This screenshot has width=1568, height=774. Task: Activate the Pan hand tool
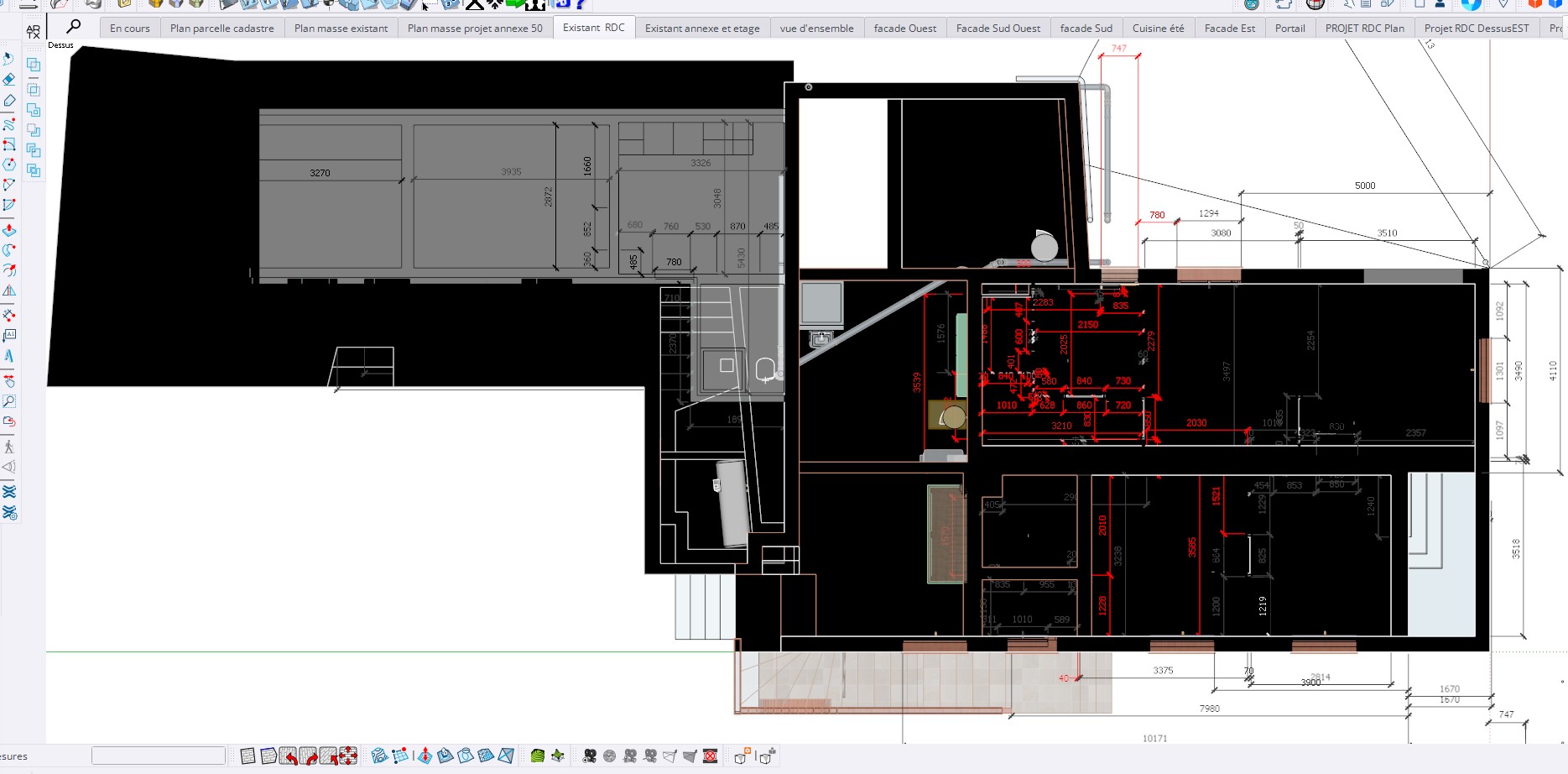(x=9, y=381)
